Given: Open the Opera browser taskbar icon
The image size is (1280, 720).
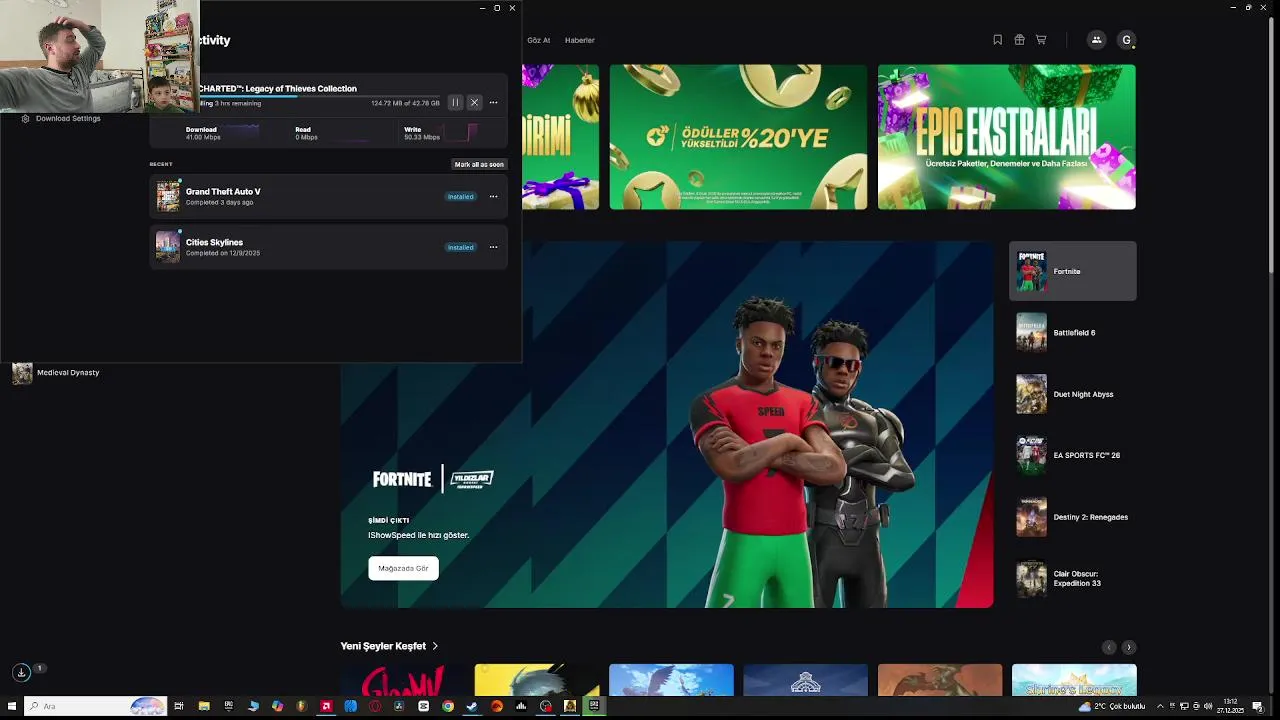Looking at the screenshot, I should [x=375, y=706].
